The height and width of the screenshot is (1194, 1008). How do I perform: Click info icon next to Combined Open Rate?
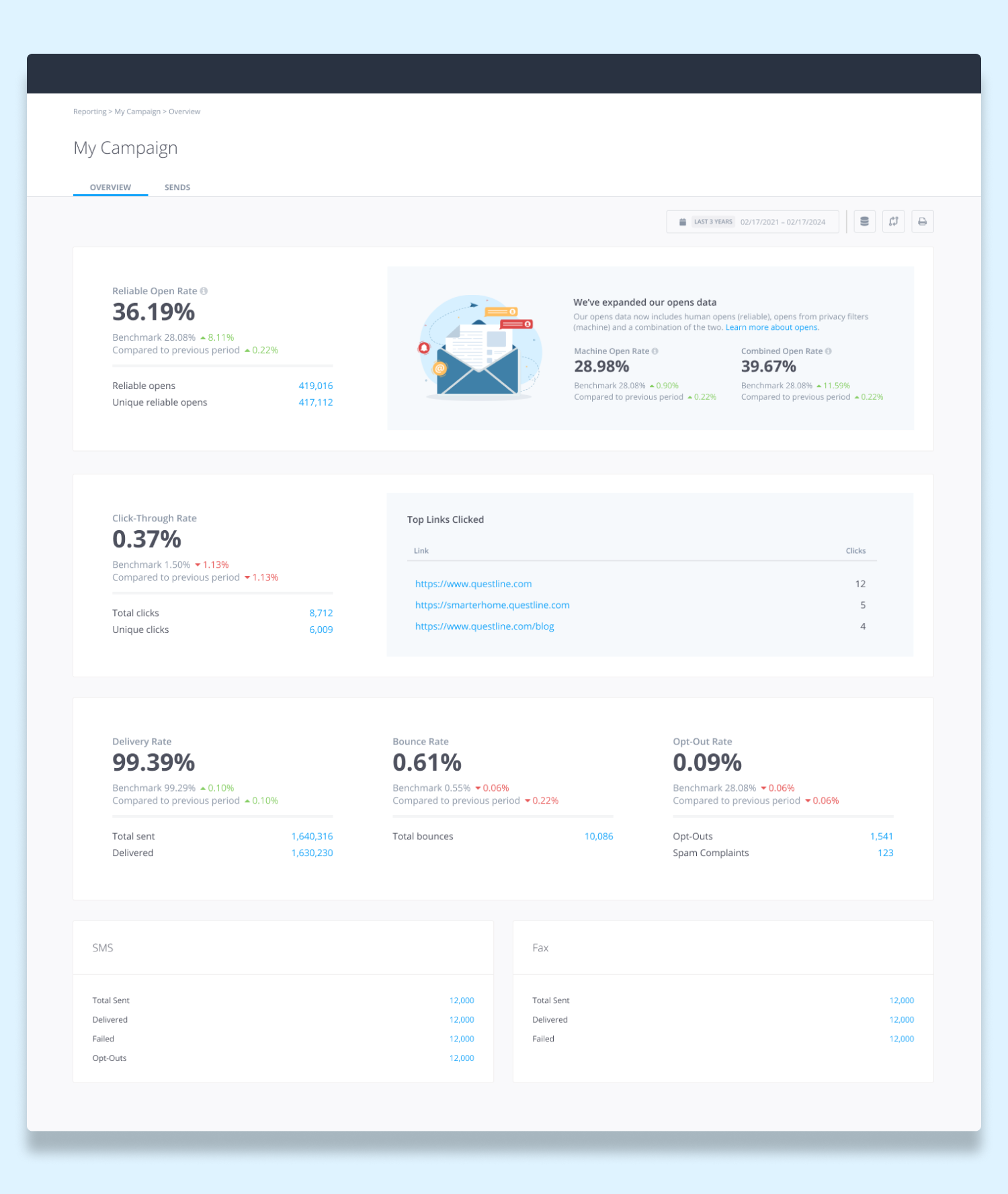829,351
